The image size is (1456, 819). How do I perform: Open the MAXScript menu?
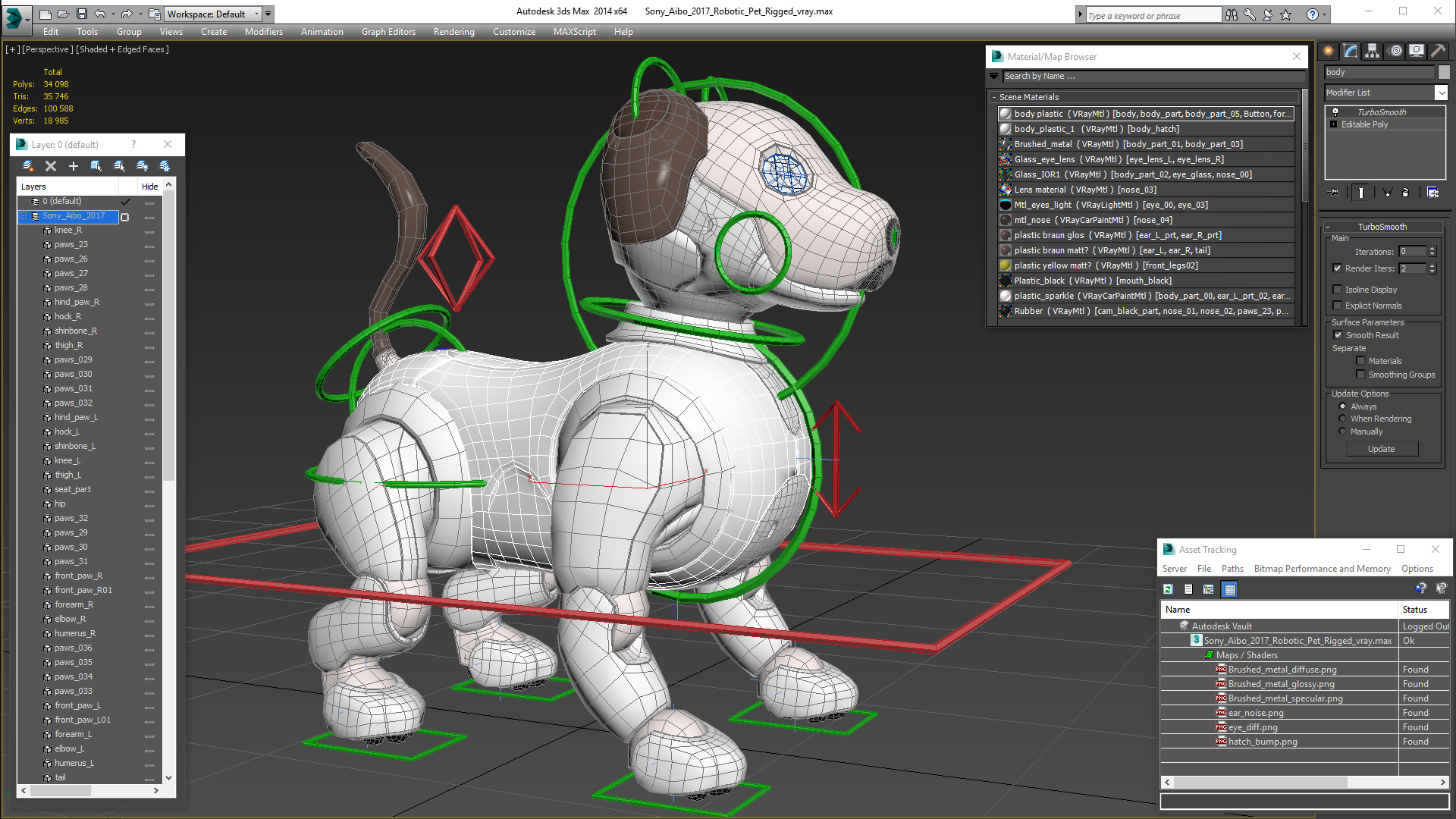(x=574, y=32)
